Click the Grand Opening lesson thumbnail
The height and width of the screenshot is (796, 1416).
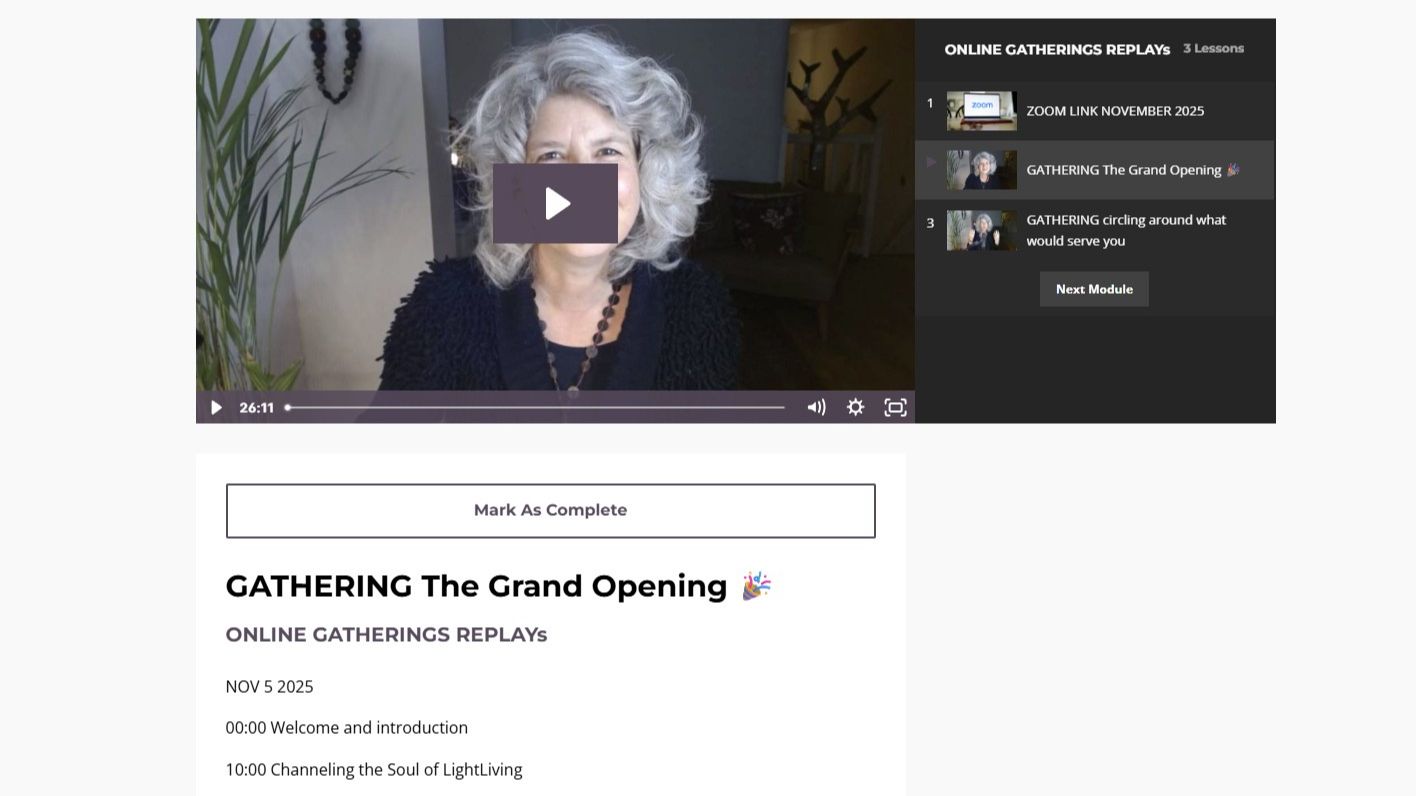pyautogui.click(x=982, y=170)
